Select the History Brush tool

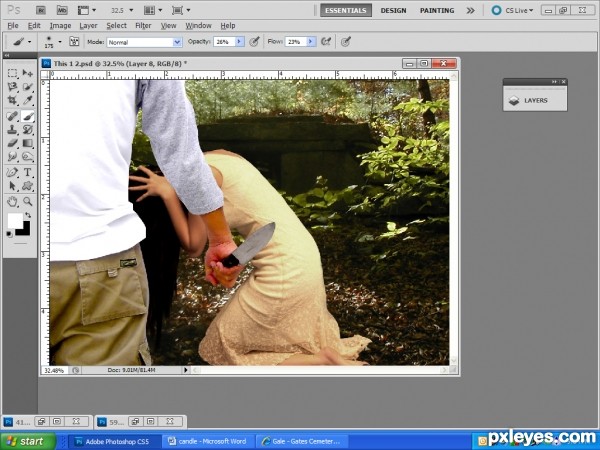pos(28,130)
